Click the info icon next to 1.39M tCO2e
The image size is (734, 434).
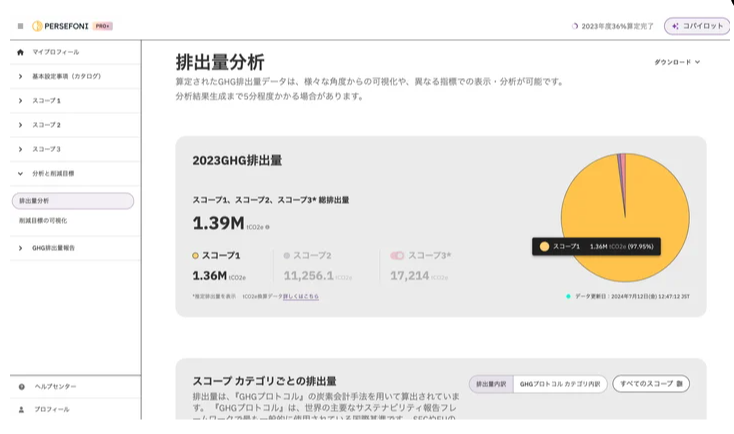click(267, 228)
